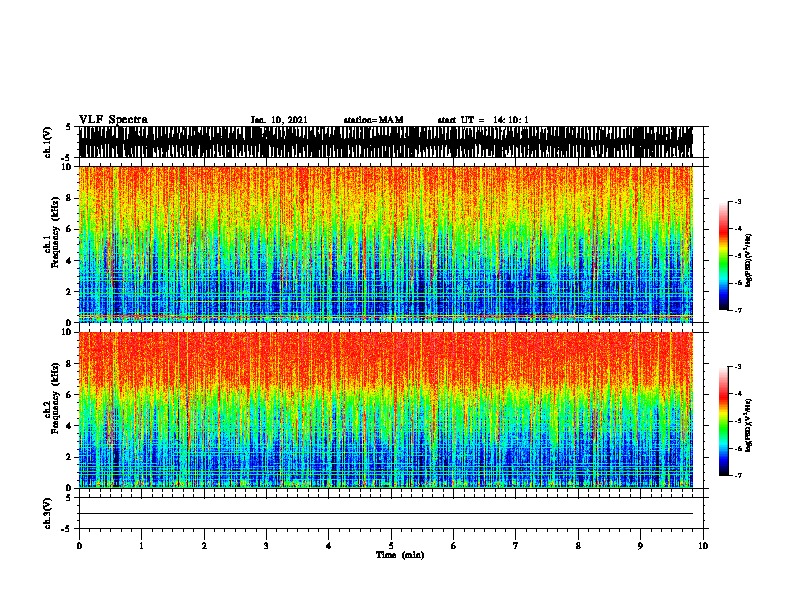Click the "-3" tick on ch.1 colorbar
Image resolution: width=792 pixels, height=612 pixels.
pos(738,202)
